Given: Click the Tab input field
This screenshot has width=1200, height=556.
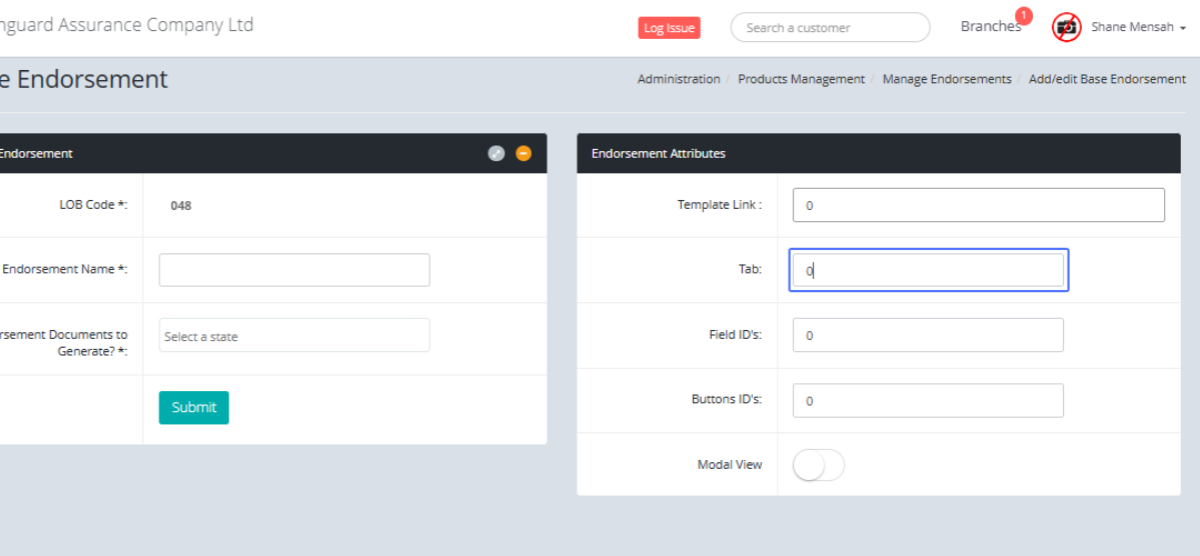Looking at the screenshot, I should 928,270.
